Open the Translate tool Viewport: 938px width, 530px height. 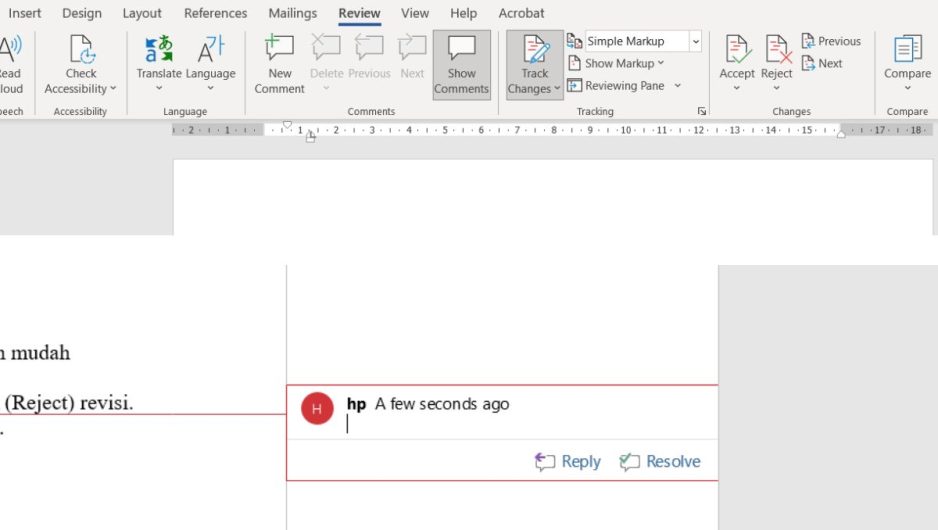pyautogui.click(x=159, y=57)
